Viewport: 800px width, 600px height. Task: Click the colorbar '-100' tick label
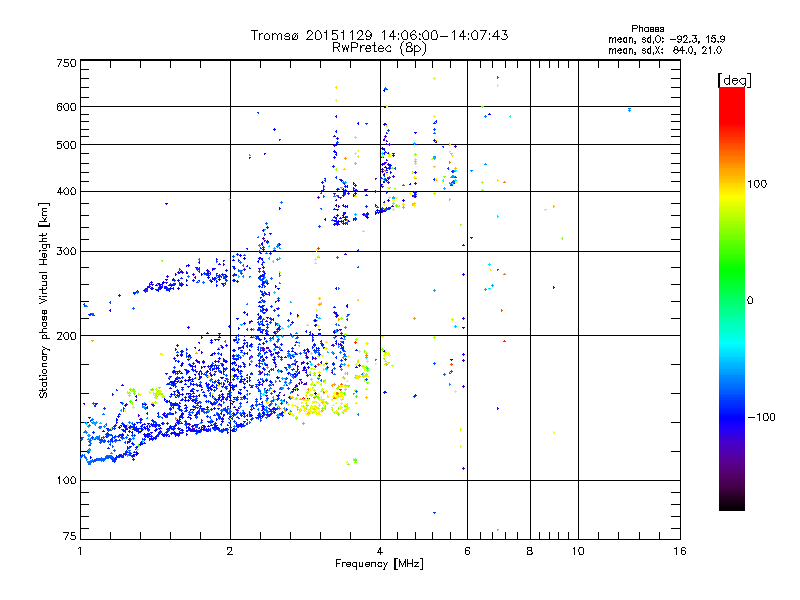point(761,417)
